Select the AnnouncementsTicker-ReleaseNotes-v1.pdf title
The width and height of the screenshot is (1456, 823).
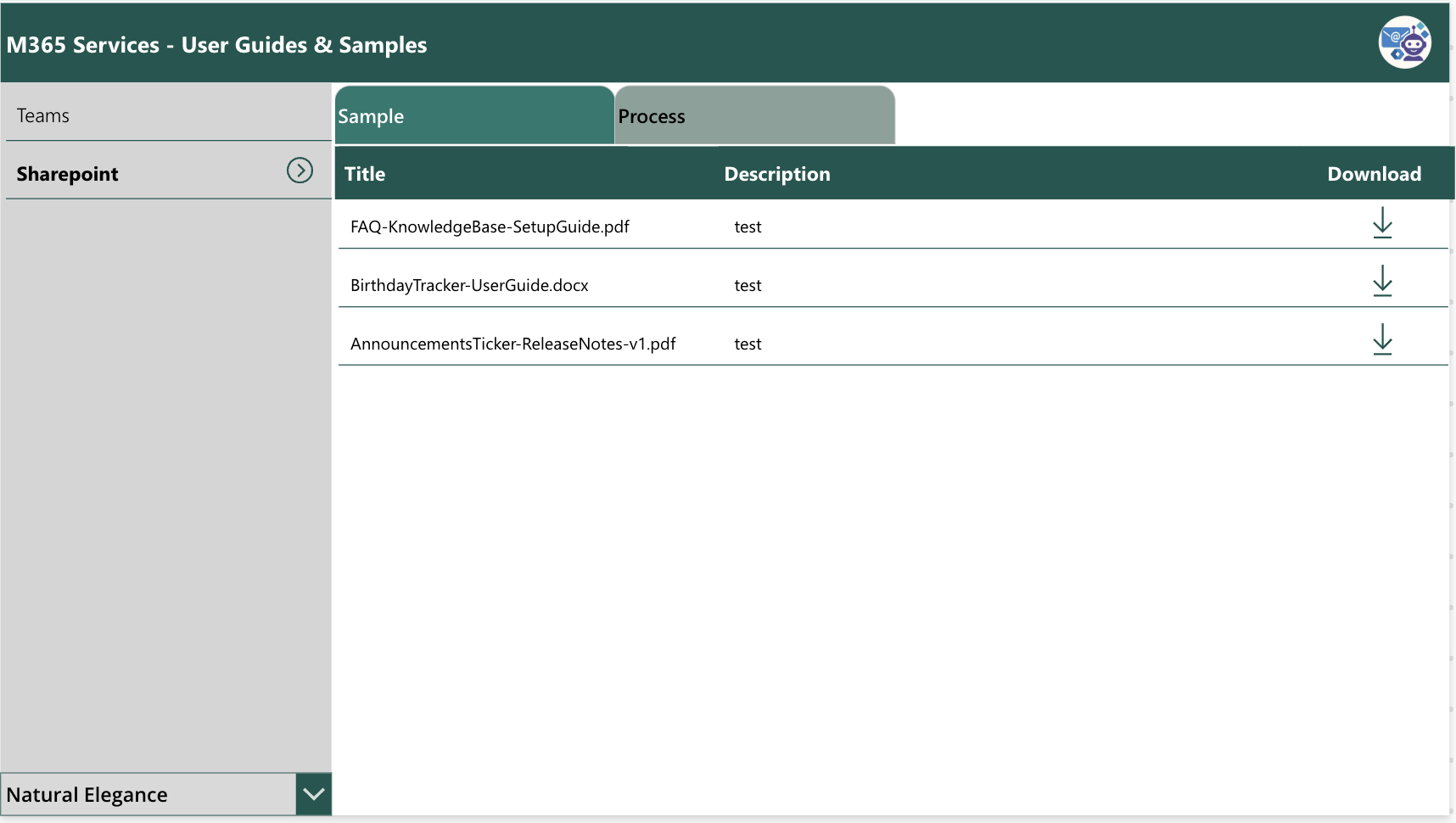coord(512,344)
